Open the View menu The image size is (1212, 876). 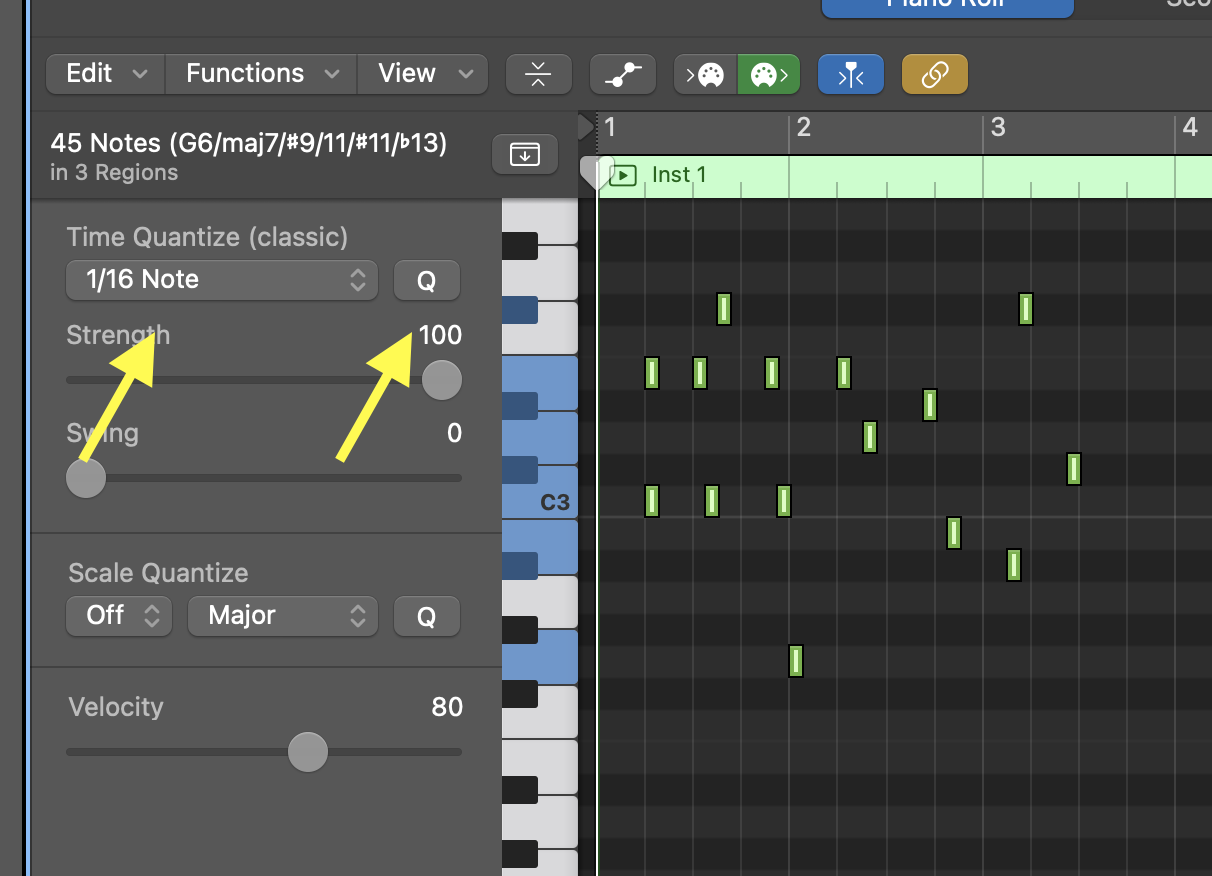tap(423, 74)
